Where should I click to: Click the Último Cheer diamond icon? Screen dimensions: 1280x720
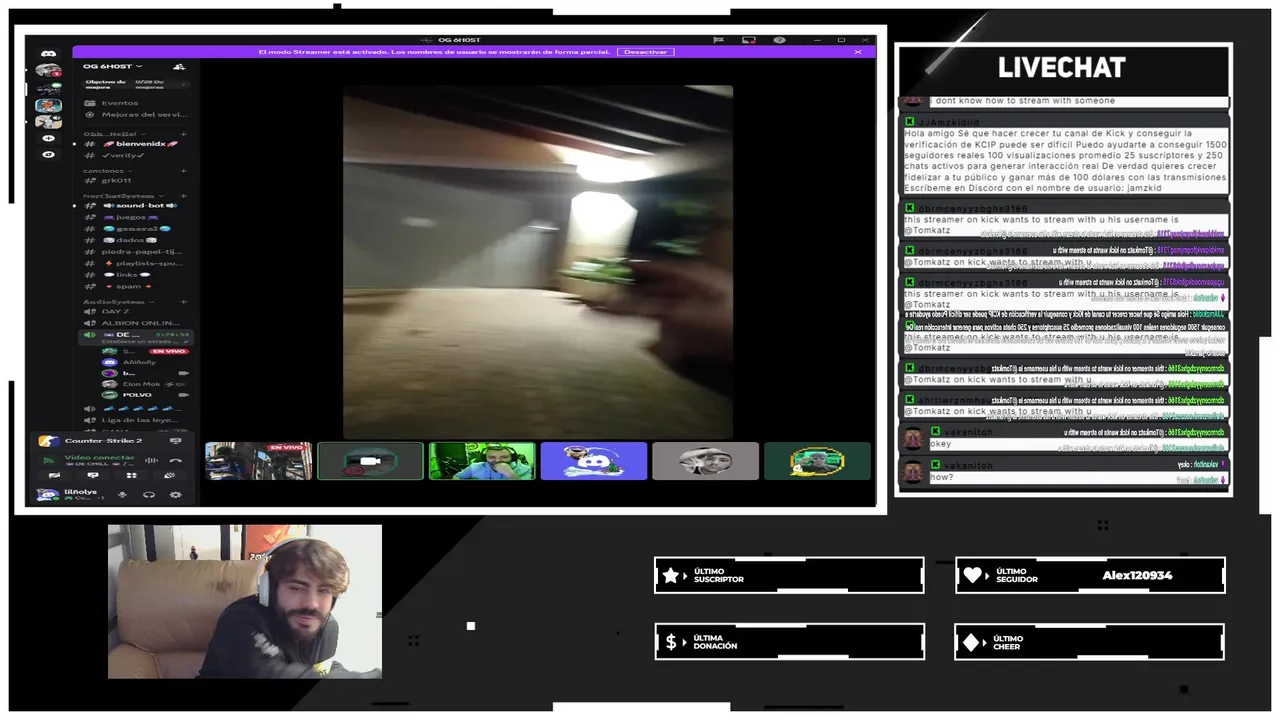point(971,642)
